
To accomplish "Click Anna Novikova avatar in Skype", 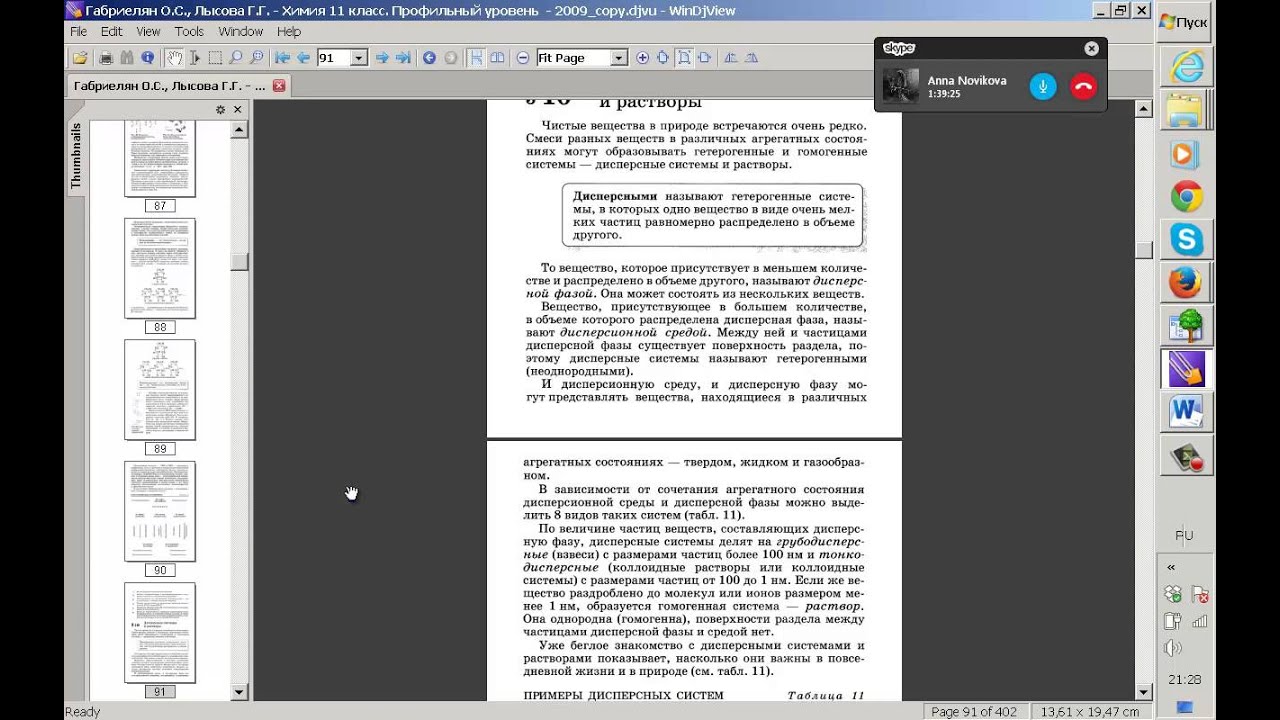I will pyautogui.click(x=901, y=86).
